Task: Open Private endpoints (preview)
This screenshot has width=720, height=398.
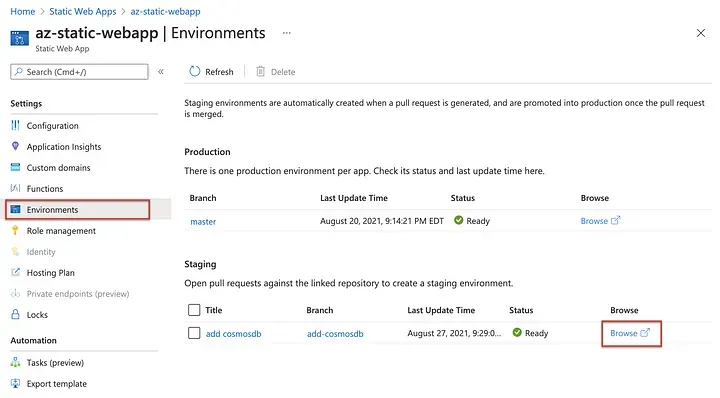Action: pyautogui.click(x=78, y=294)
